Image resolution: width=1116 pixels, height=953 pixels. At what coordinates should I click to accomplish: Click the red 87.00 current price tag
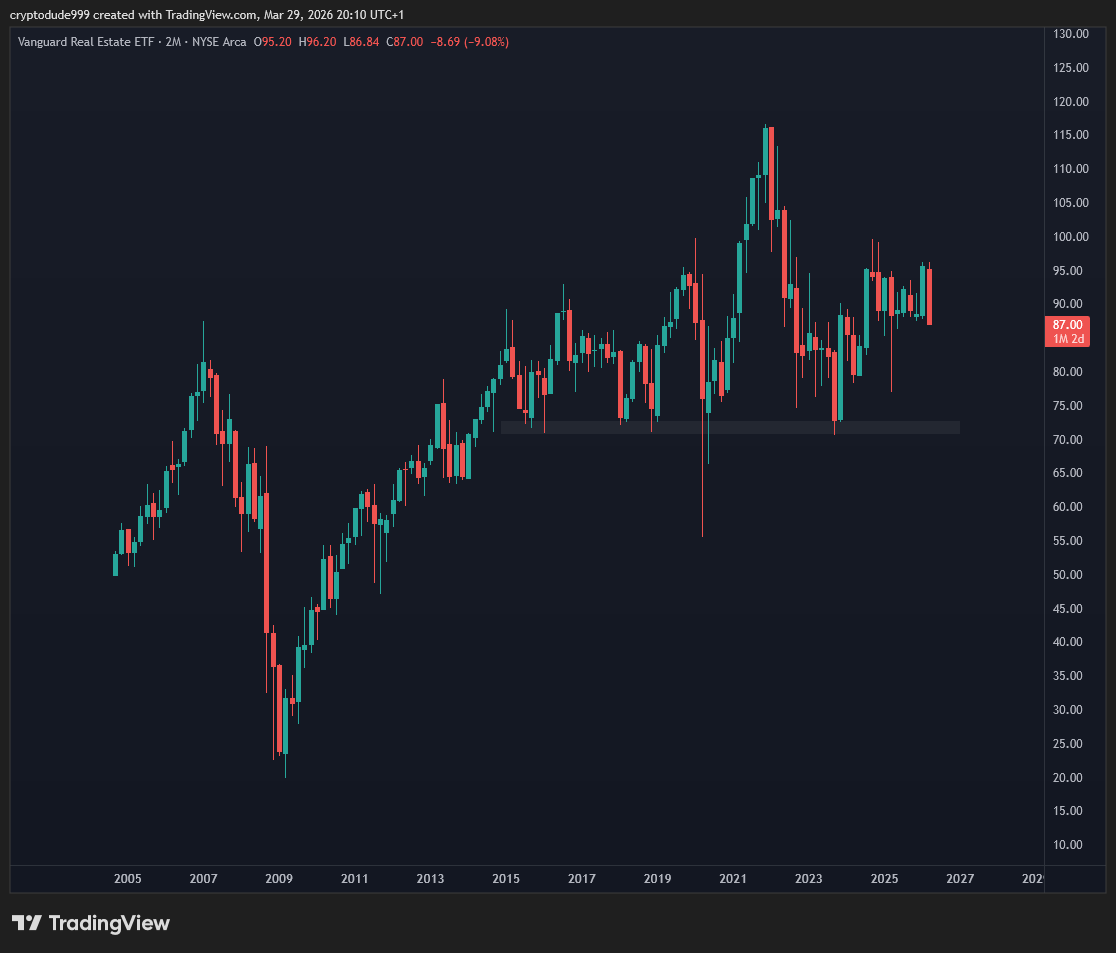pos(1067,325)
